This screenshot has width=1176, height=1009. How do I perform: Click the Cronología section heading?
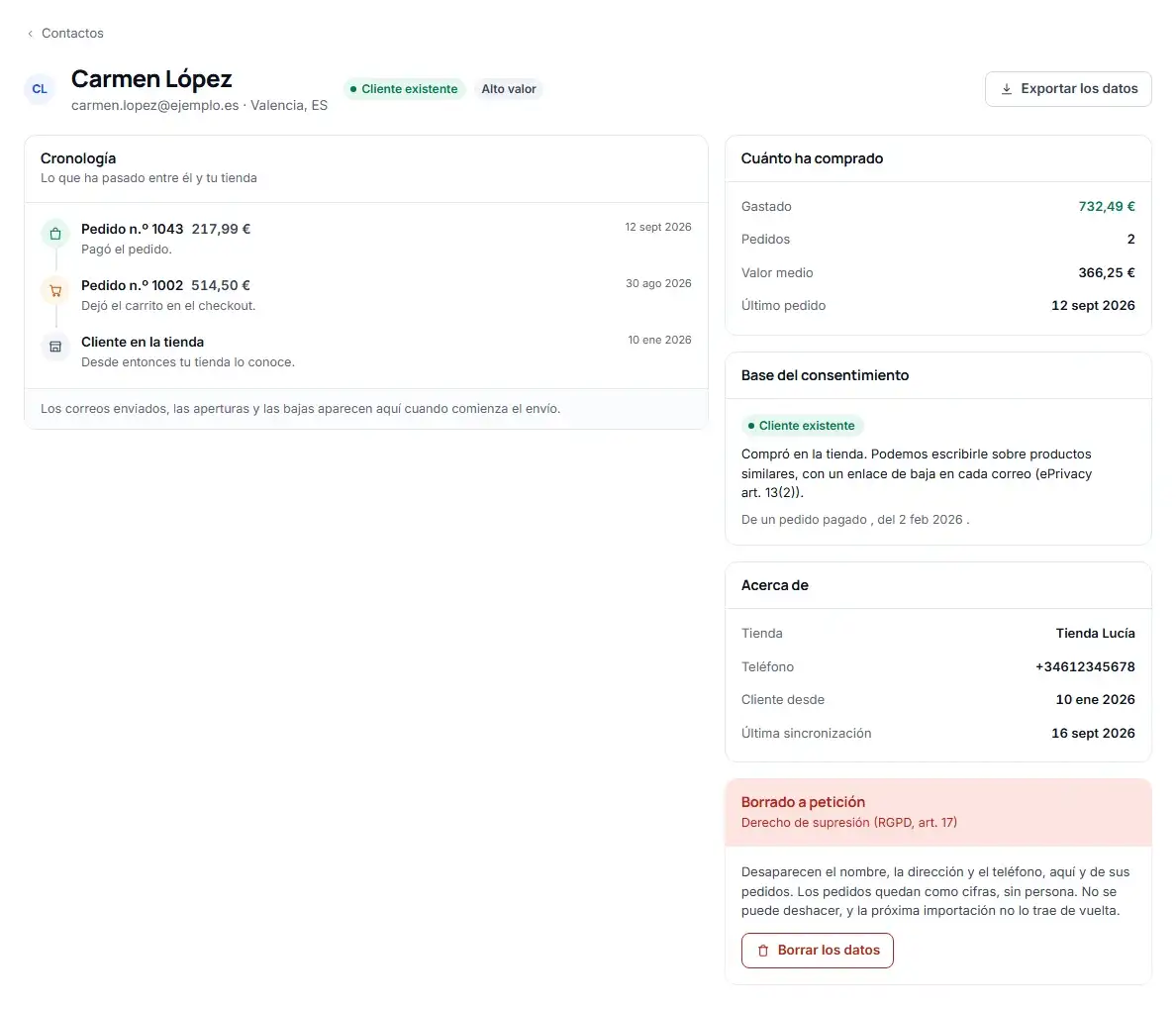78,158
